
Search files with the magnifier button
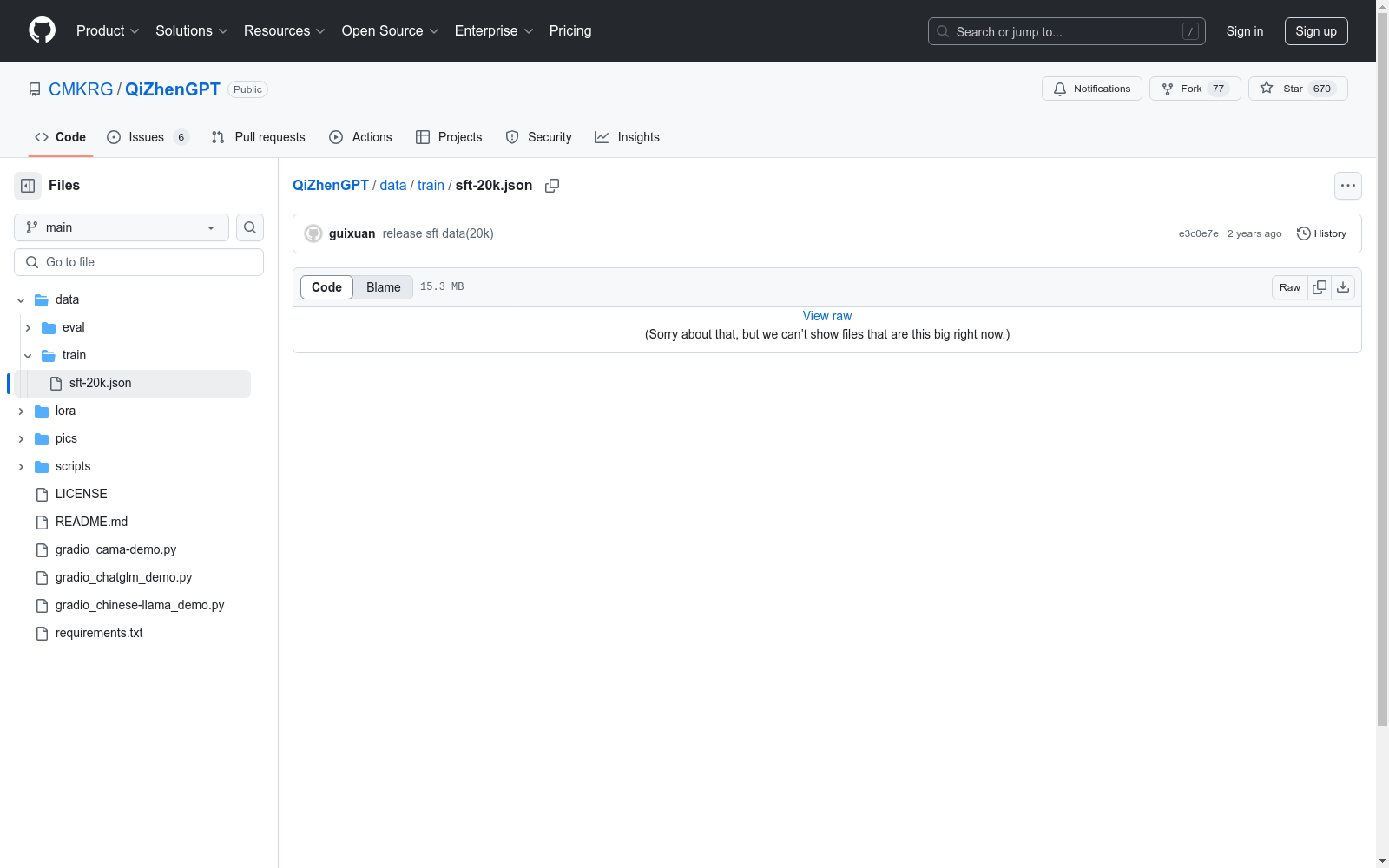click(x=250, y=227)
